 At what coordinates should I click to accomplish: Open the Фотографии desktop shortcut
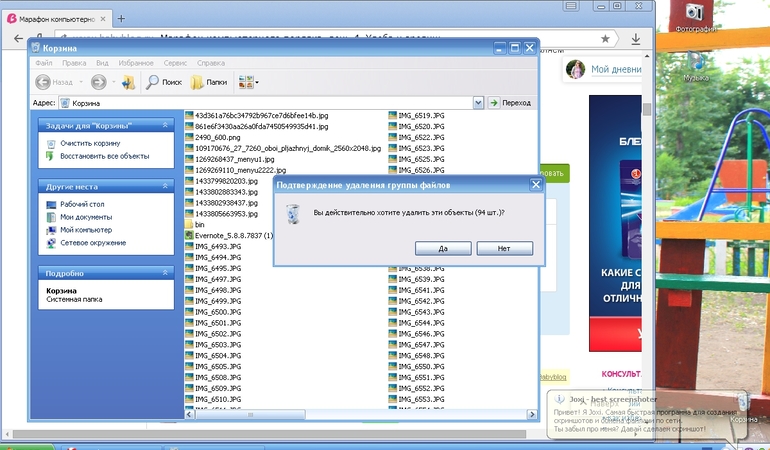(696, 13)
